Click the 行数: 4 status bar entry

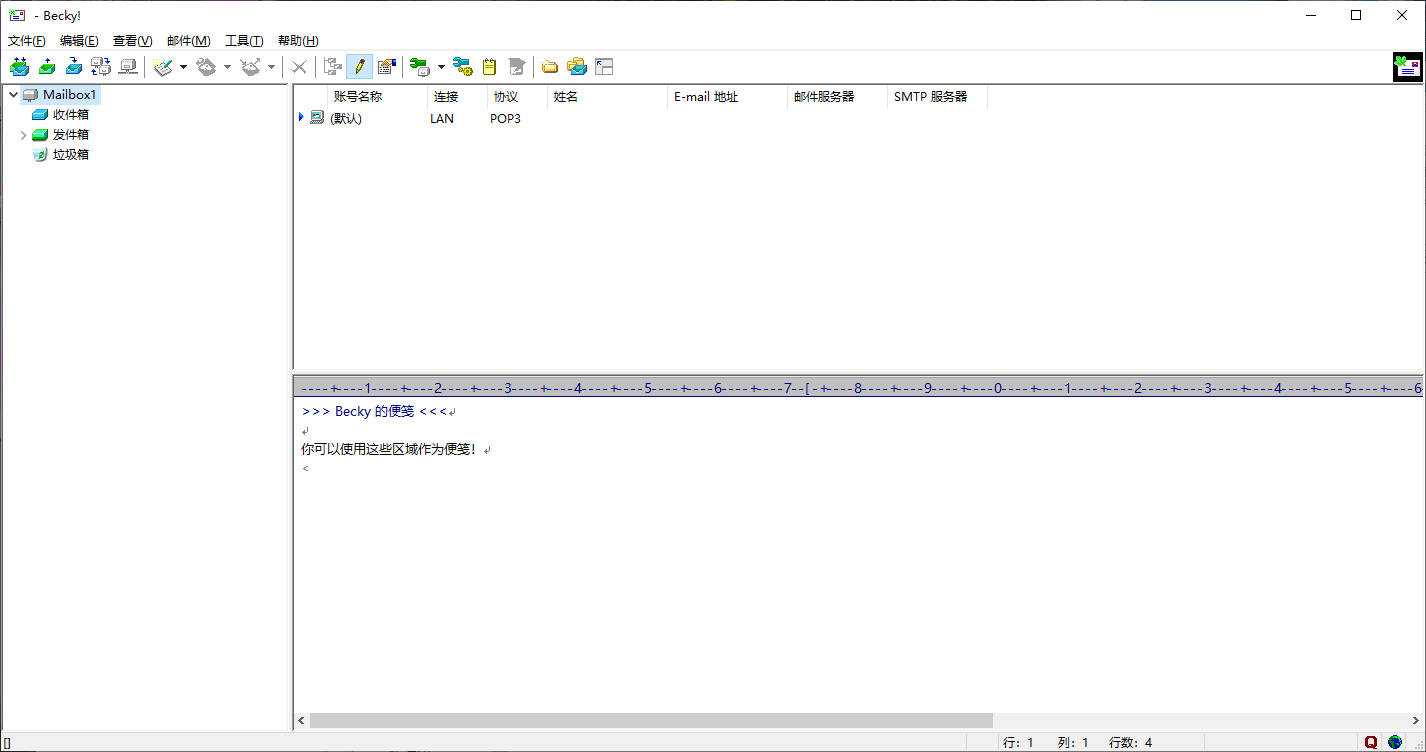coord(1130,743)
